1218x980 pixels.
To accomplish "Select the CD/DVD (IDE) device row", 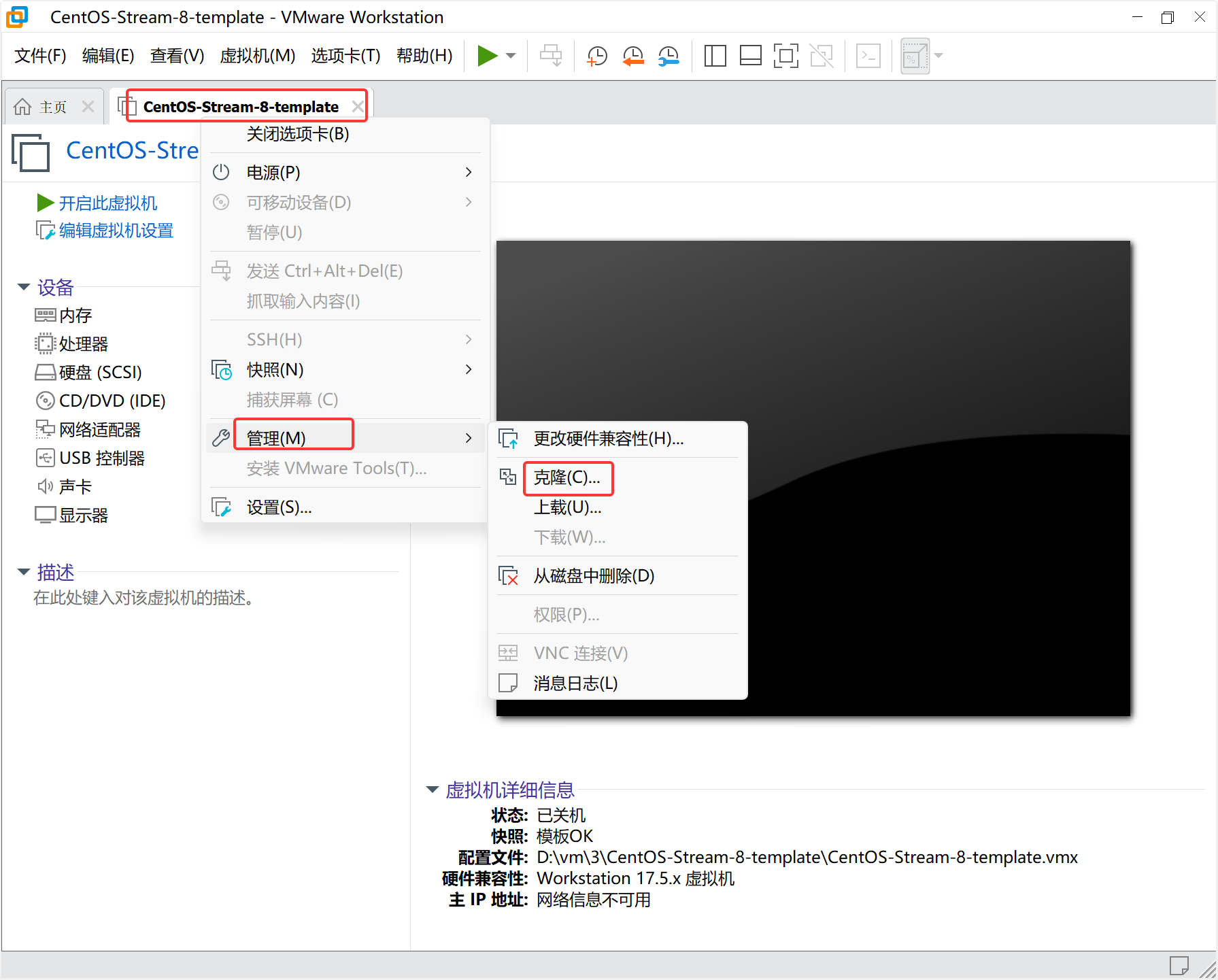I will [100, 401].
